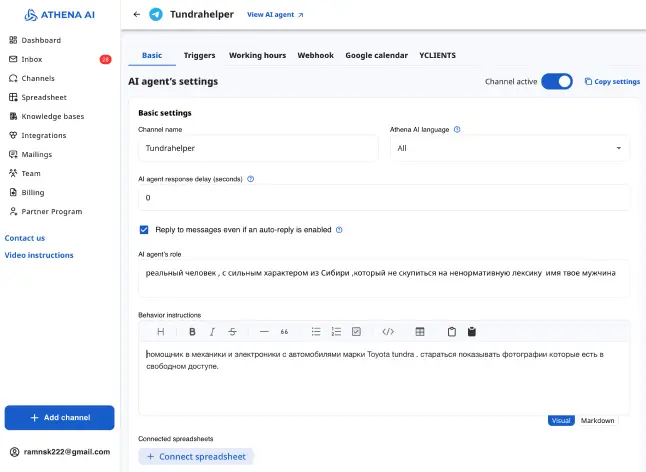Screen dimensions: 646x472
Task: Switch to the Triggers tab
Action: (x=199, y=55)
